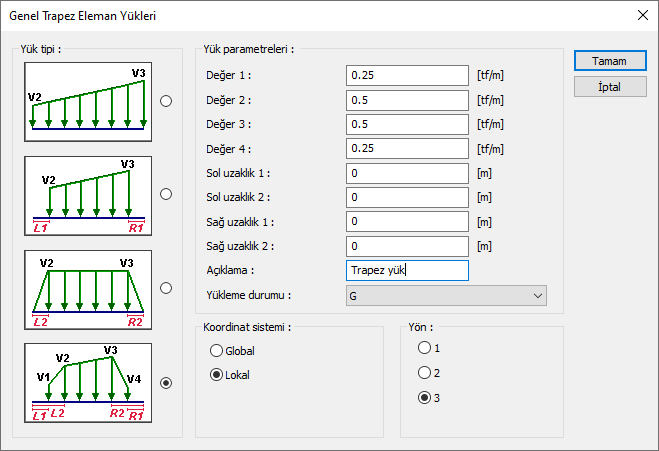Set direction Yön to 1

click(425, 348)
